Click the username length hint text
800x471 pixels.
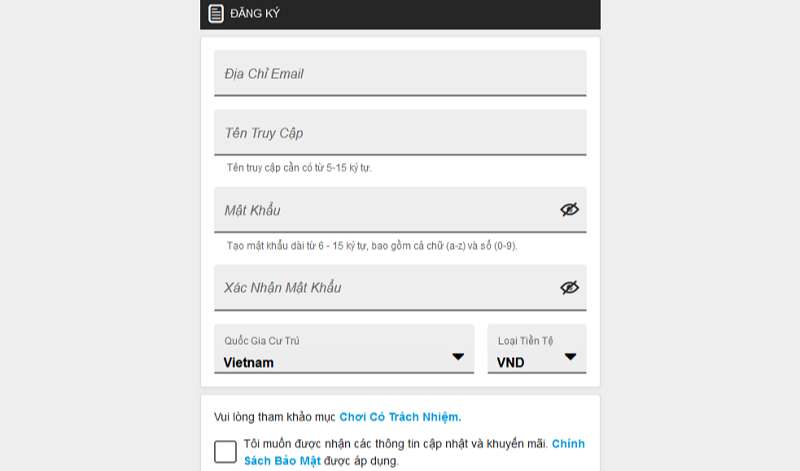[299, 167]
